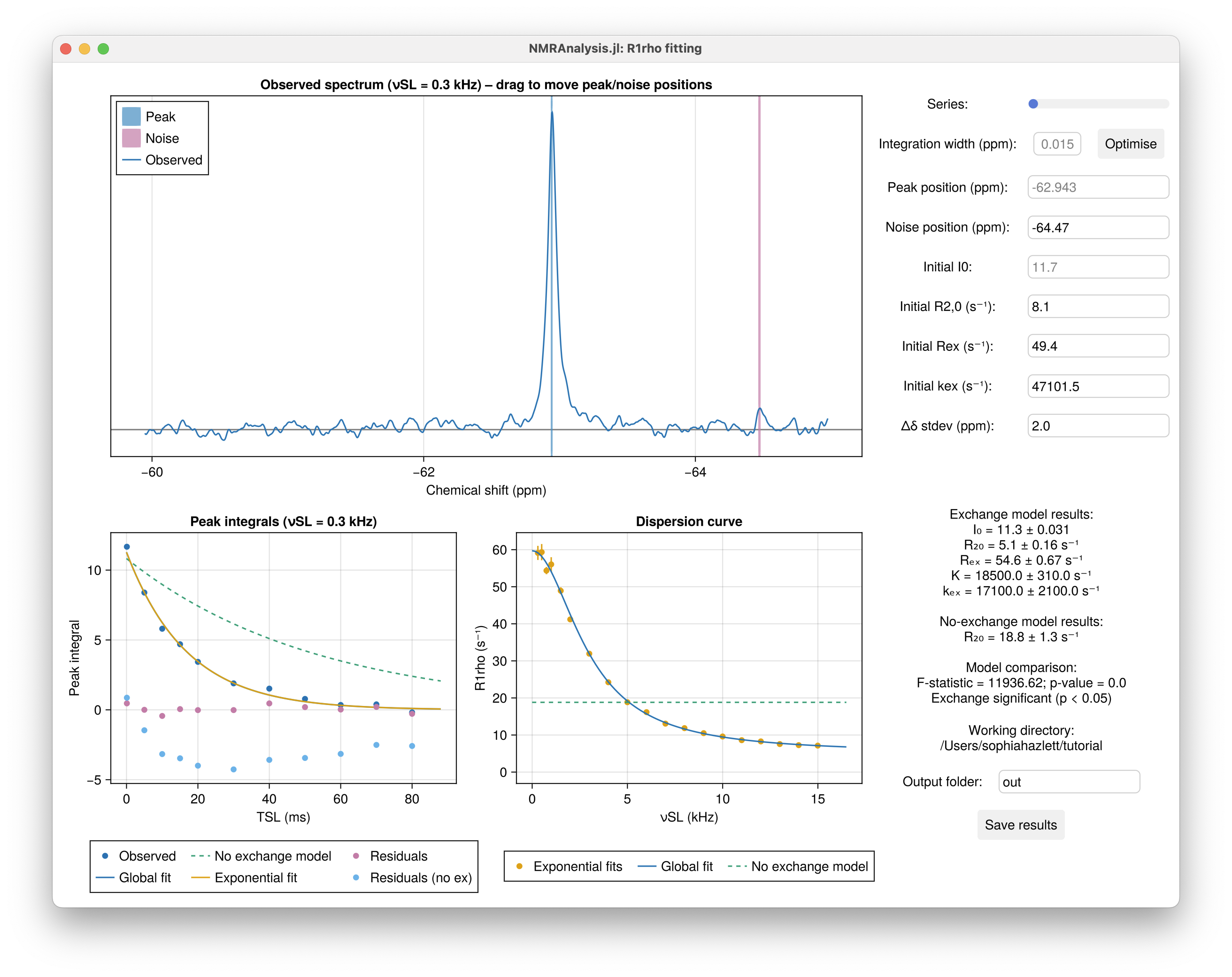Select the Δδ stdev input field
The image size is (1232, 977).
pos(1098,426)
